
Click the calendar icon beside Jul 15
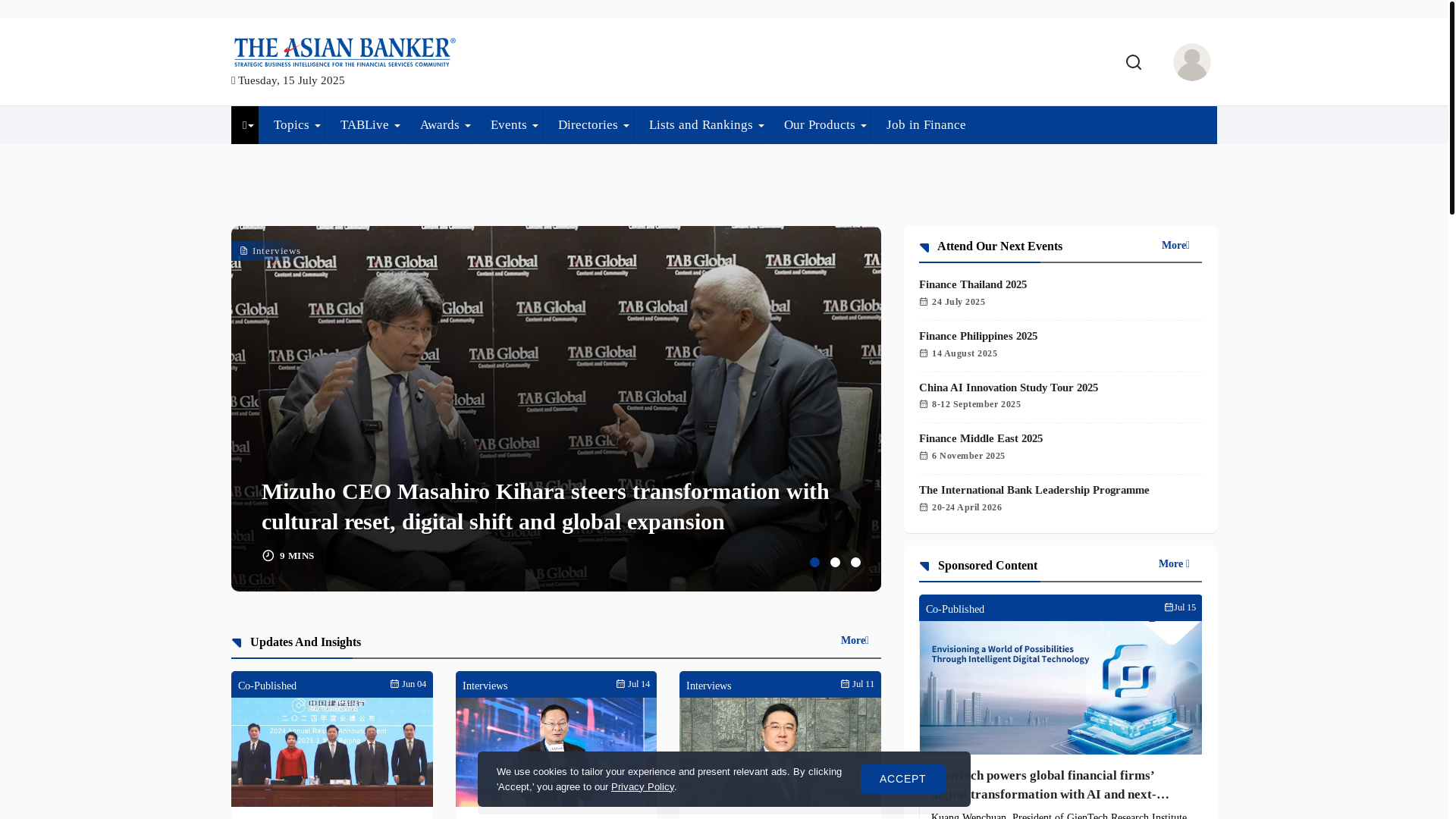coord(1169,607)
